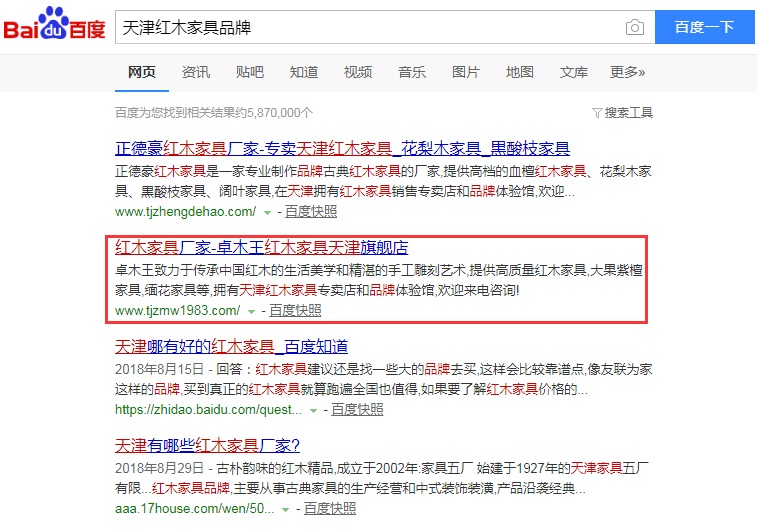Open the 卓木王红木家具天津旗舰店 result title

262,248
